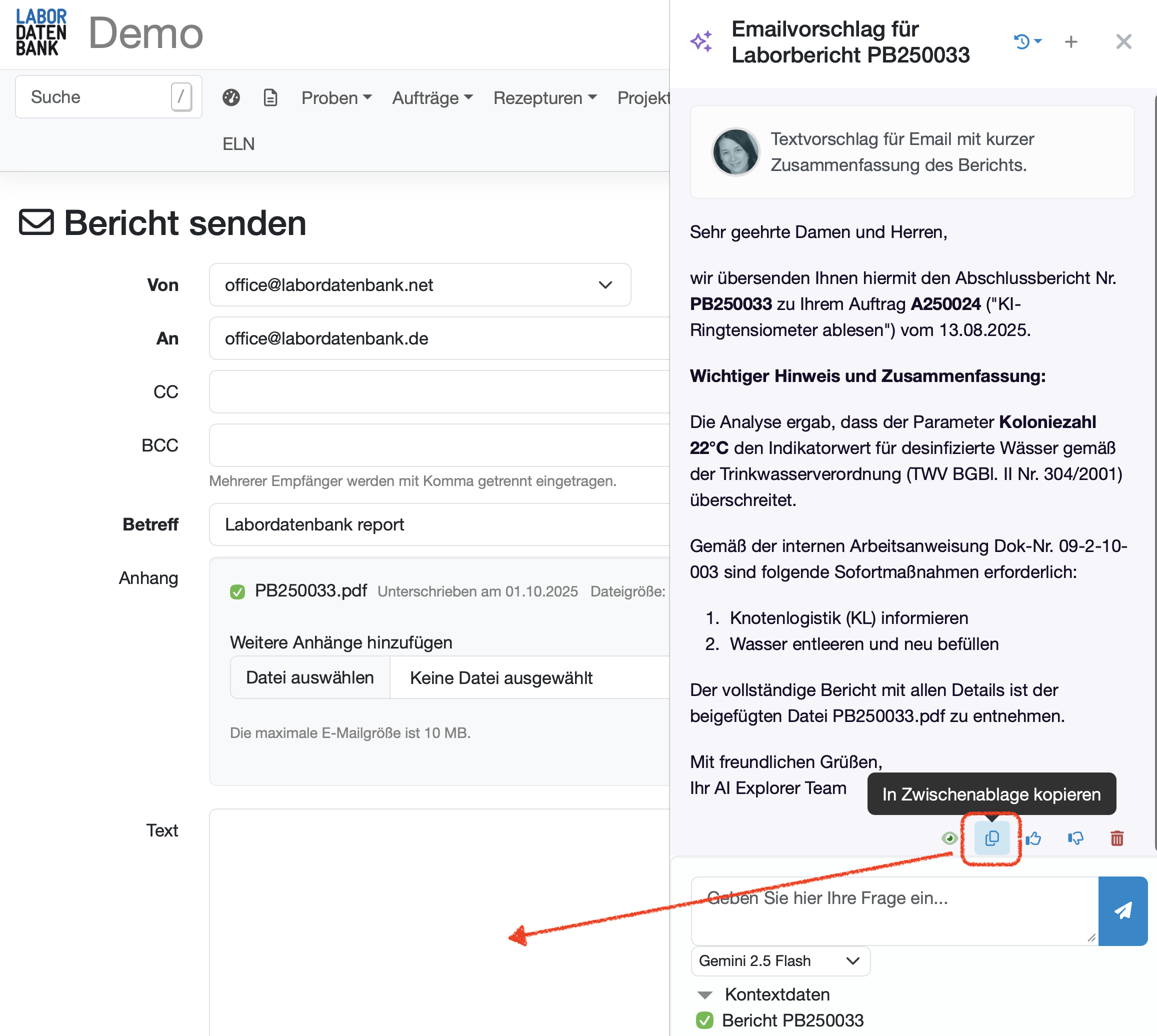The image size is (1157, 1036).
Task: Collapse the Kontextdaten section
Action: (705, 995)
